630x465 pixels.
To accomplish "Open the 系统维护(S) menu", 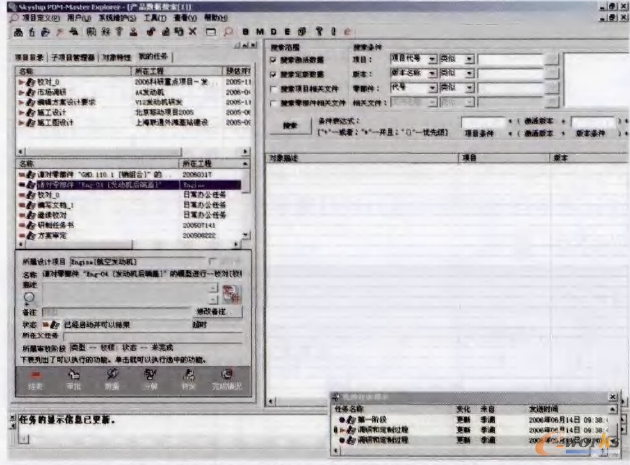I will click(118, 18).
